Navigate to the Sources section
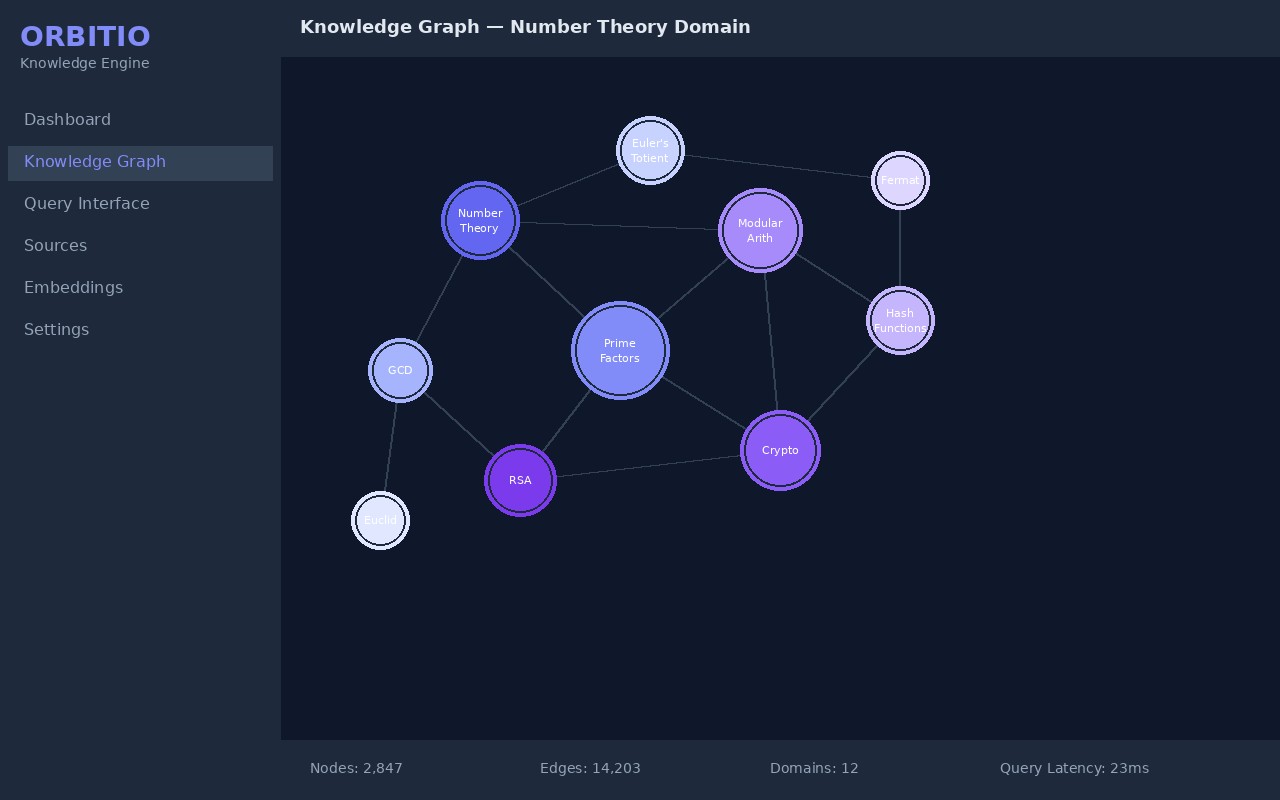Image resolution: width=1280 pixels, height=800 pixels. tap(55, 245)
